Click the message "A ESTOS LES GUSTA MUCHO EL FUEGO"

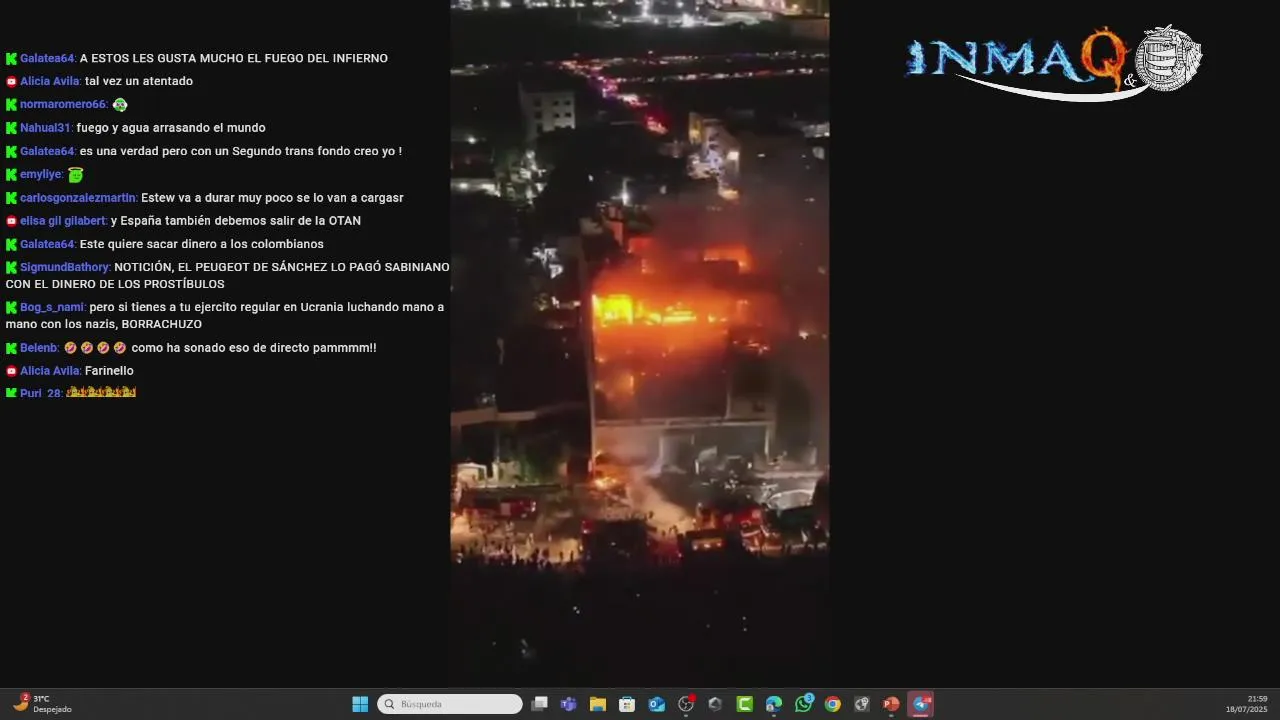point(234,58)
